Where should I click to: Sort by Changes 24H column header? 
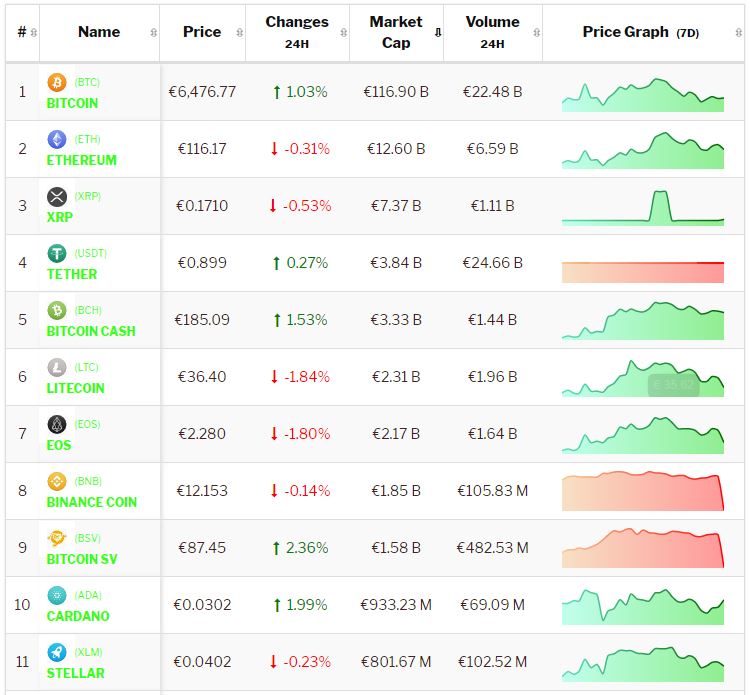coord(297,32)
